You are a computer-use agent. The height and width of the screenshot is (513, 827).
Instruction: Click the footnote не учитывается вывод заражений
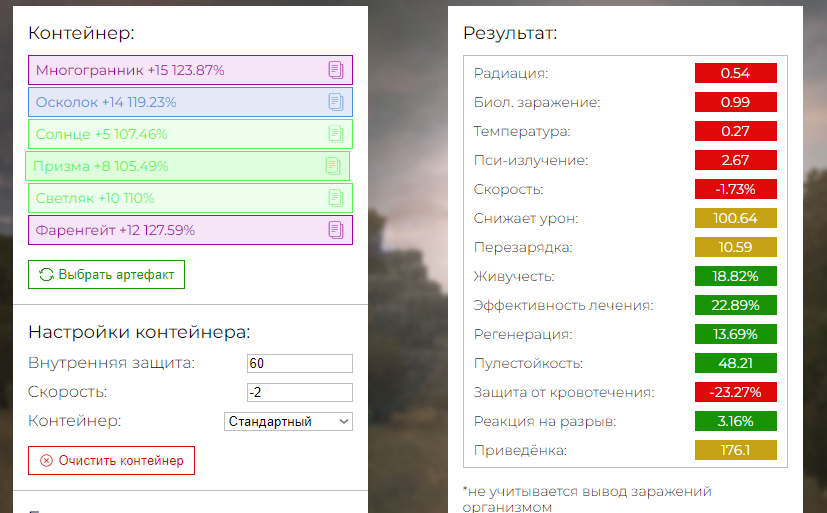coord(587,499)
